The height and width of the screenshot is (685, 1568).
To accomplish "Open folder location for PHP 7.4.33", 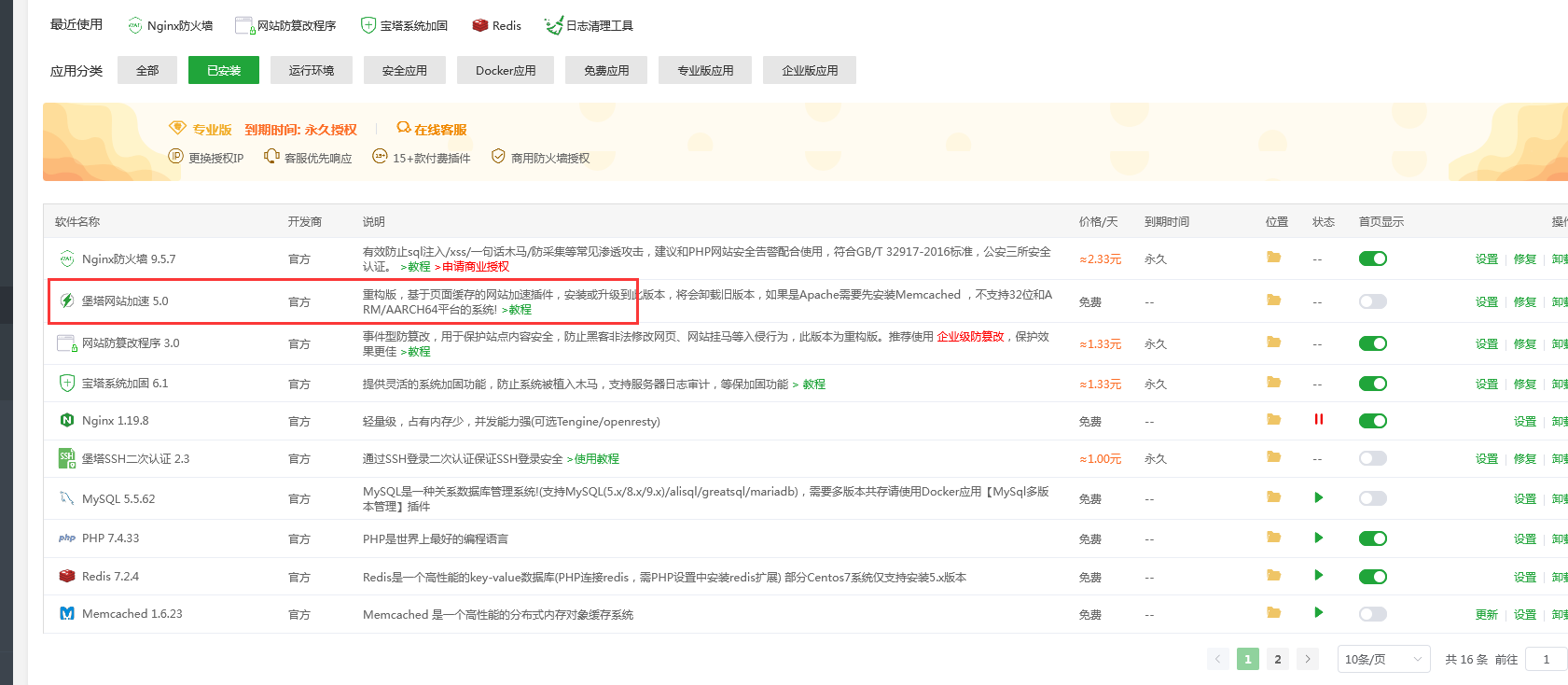I will (1273, 537).
